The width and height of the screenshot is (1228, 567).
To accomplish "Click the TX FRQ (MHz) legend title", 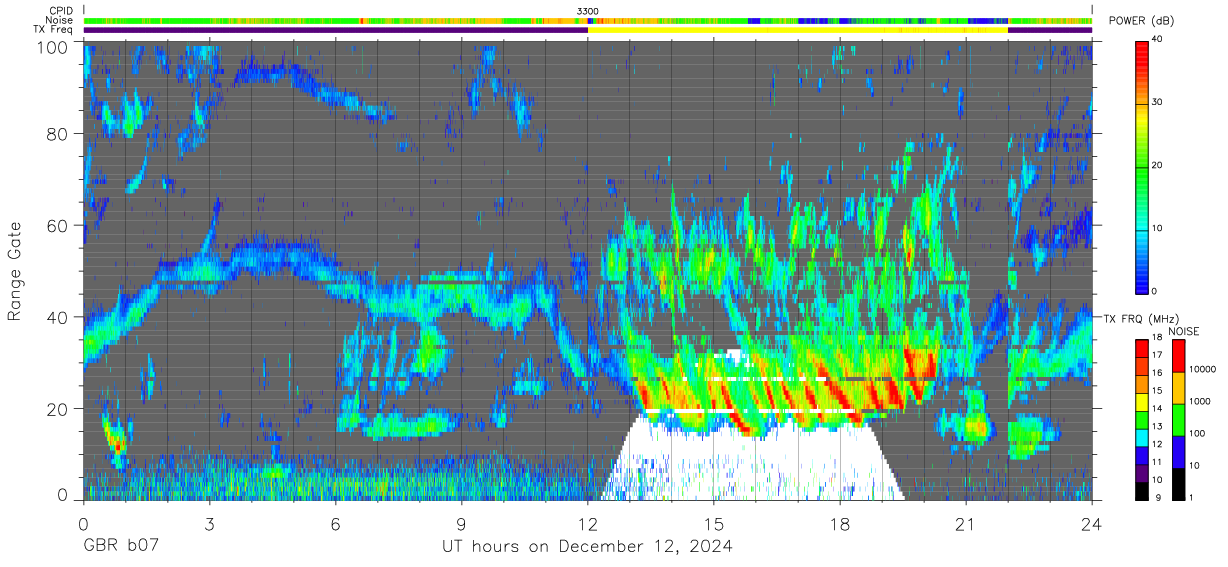I will coord(1140,319).
